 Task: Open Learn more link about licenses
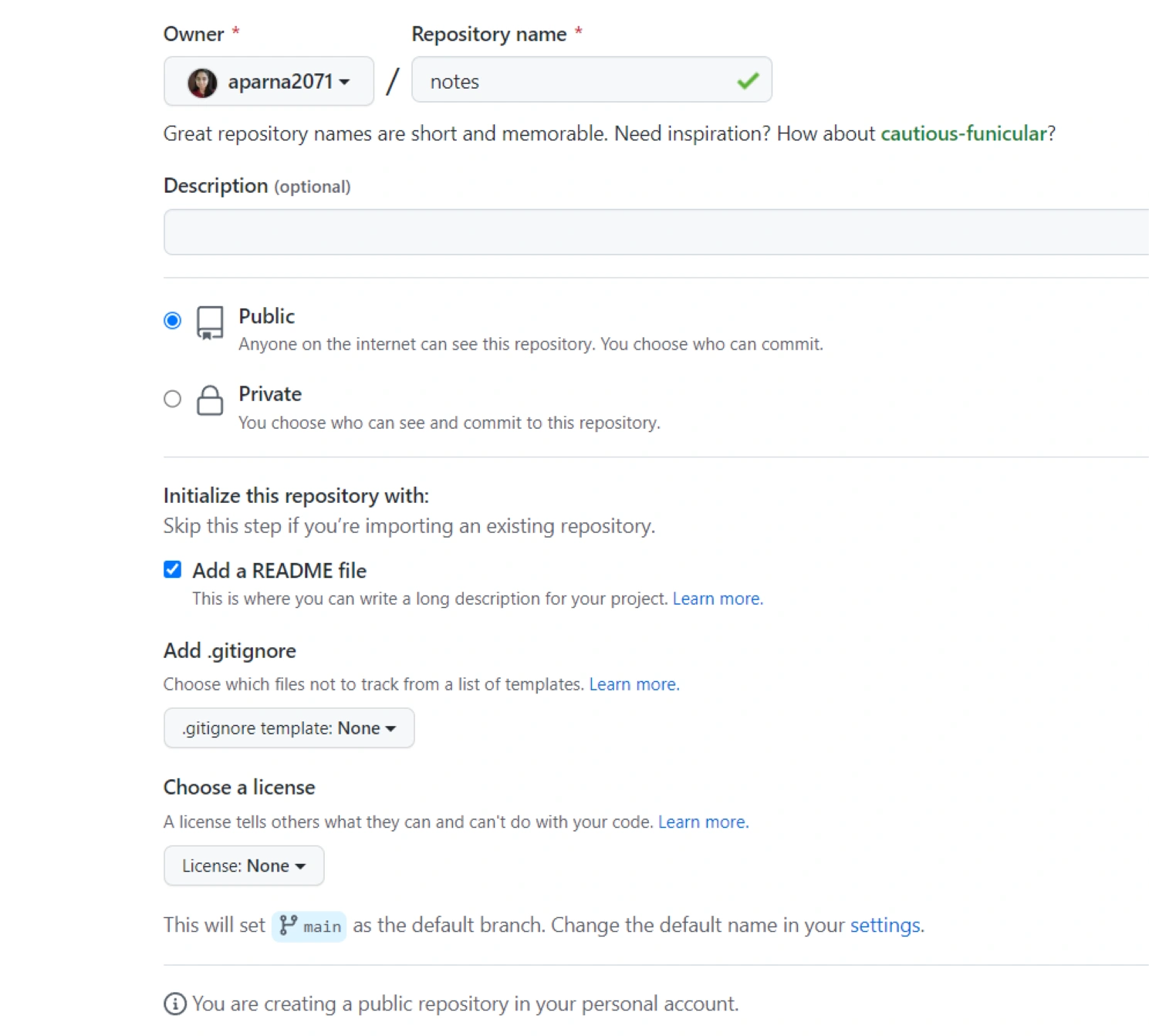(x=703, y=822)
